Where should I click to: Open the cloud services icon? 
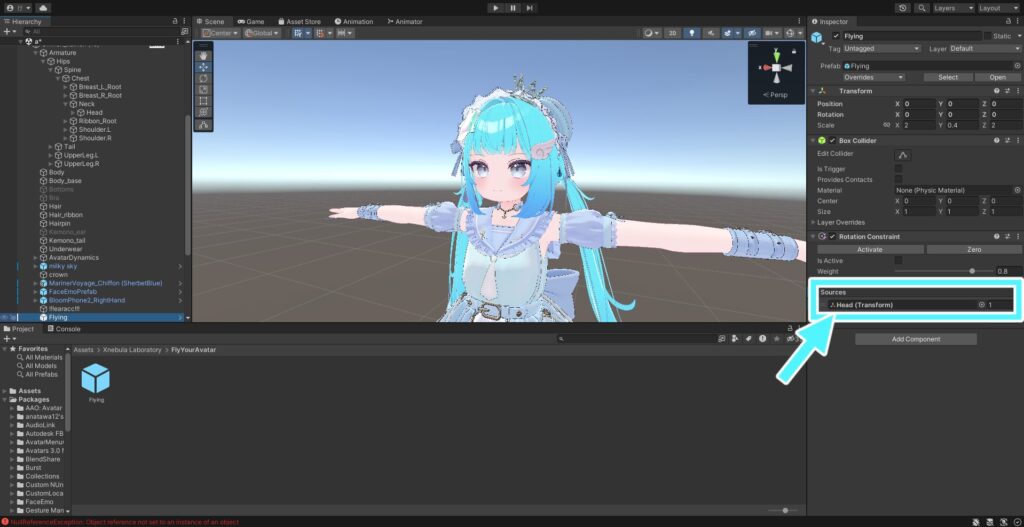pos(43,7)
